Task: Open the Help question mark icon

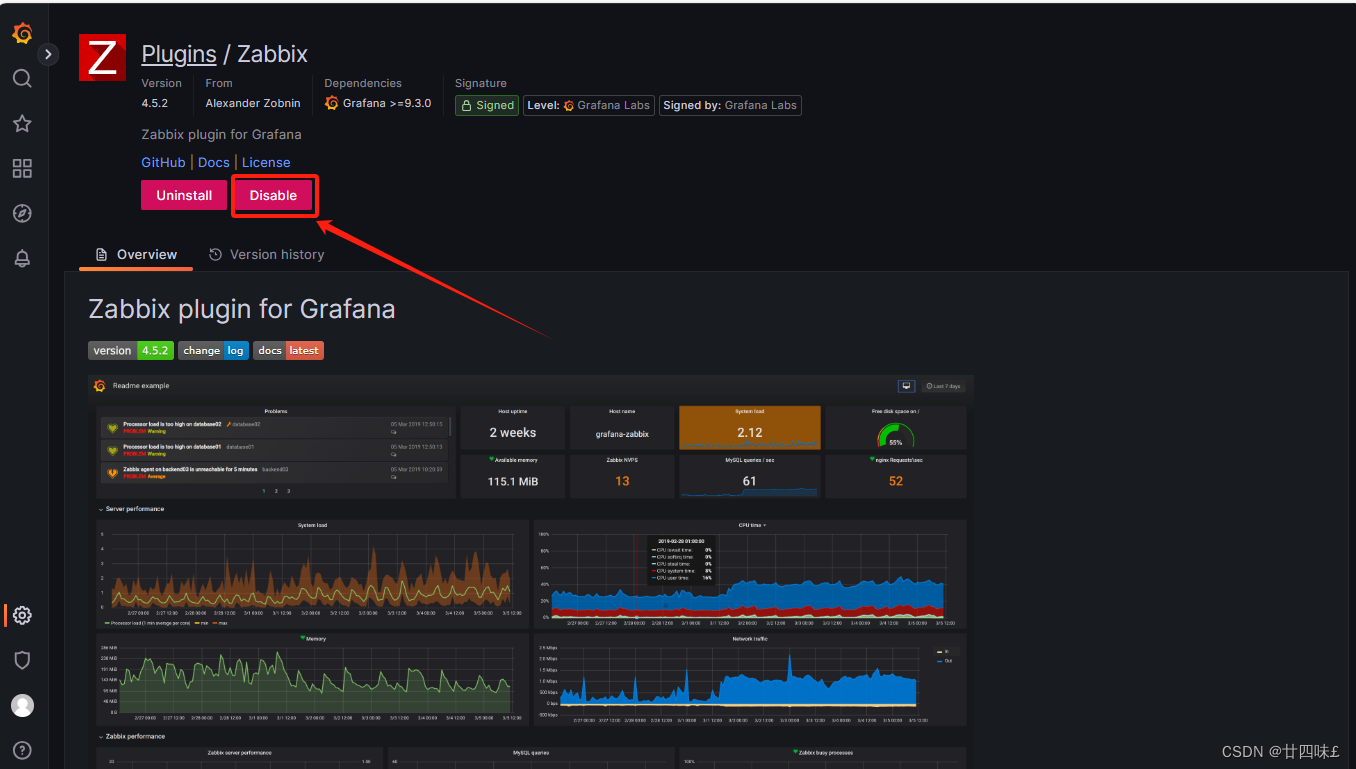Action: pyautogui.click(x=22, y=750)
